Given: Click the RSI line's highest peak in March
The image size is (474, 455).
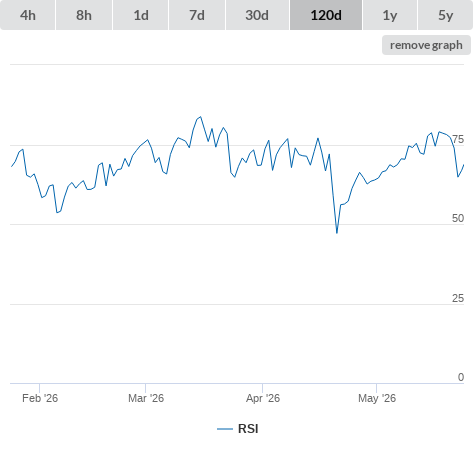Looking at the screenshot, I should [200, 117].
